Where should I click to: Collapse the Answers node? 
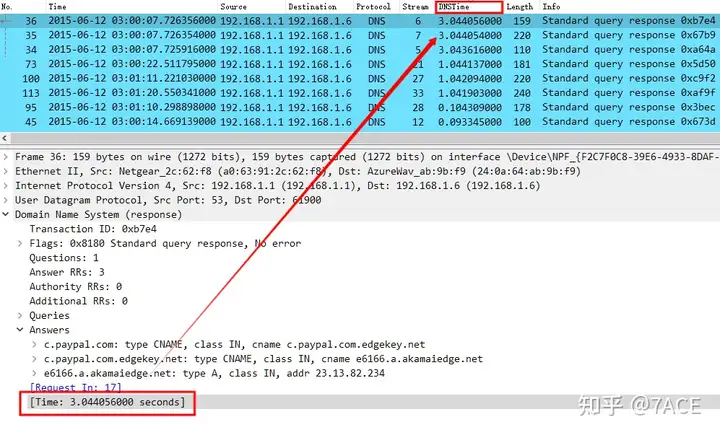point(20,330)
